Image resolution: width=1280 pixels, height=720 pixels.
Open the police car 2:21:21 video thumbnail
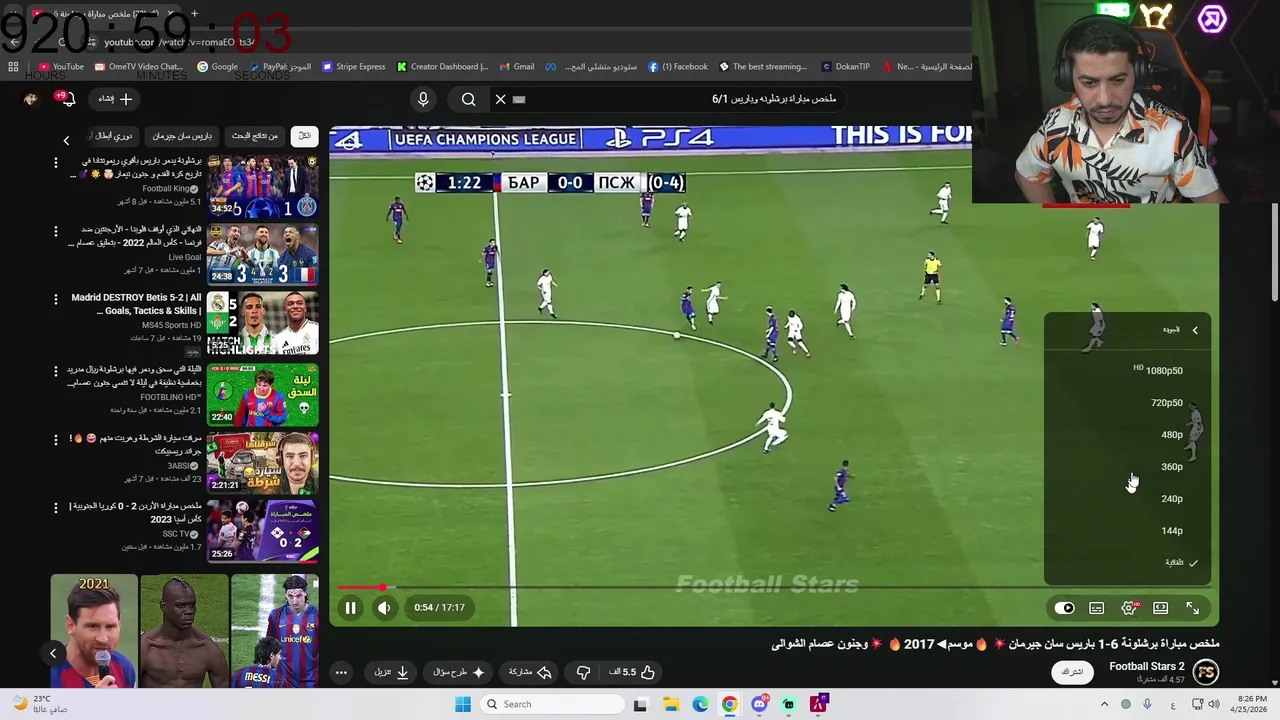[263, 462]
